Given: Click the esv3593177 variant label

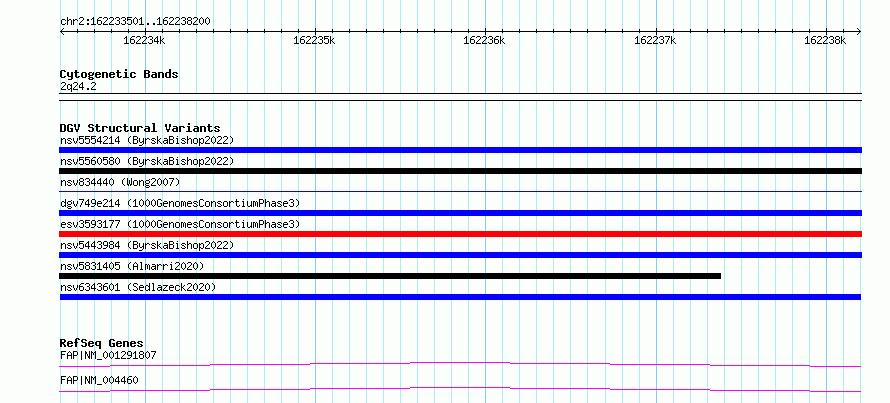Looking at the screenshot, I should coord(179,224).
